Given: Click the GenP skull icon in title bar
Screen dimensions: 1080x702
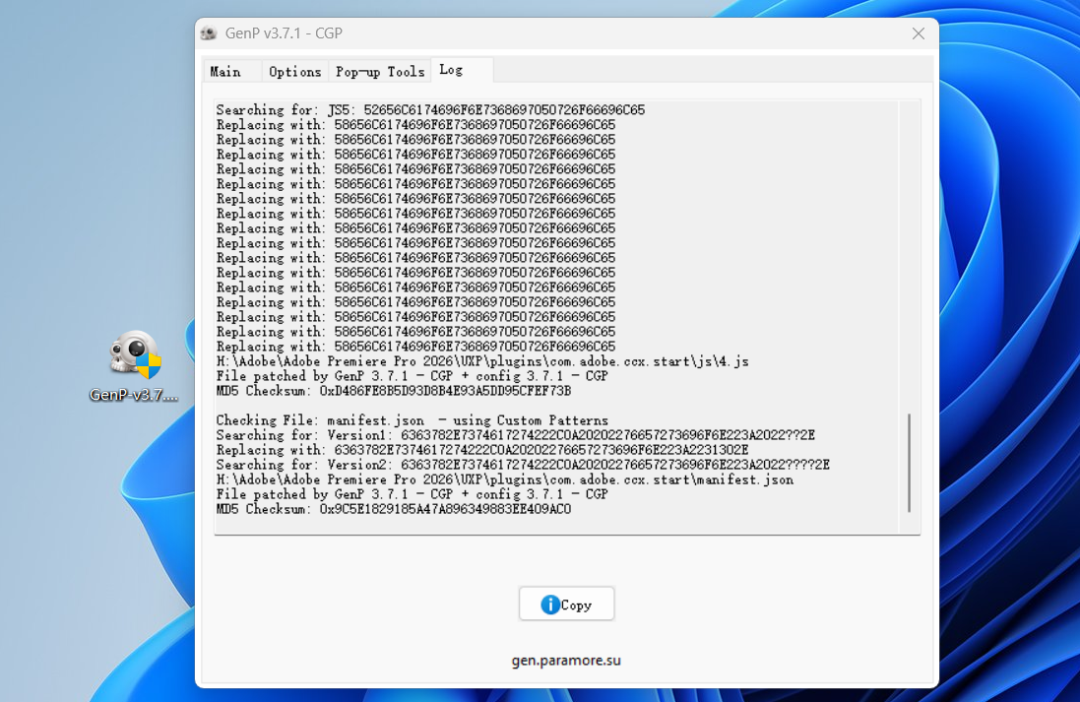Looking at the screenshot, I should 208,34.
